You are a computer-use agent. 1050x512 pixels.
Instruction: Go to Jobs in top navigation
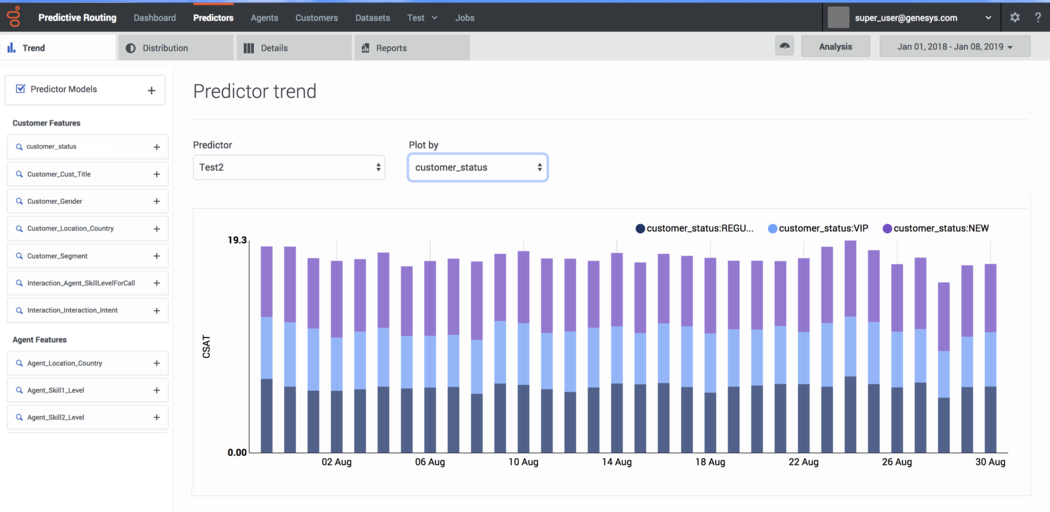[465, 18]
